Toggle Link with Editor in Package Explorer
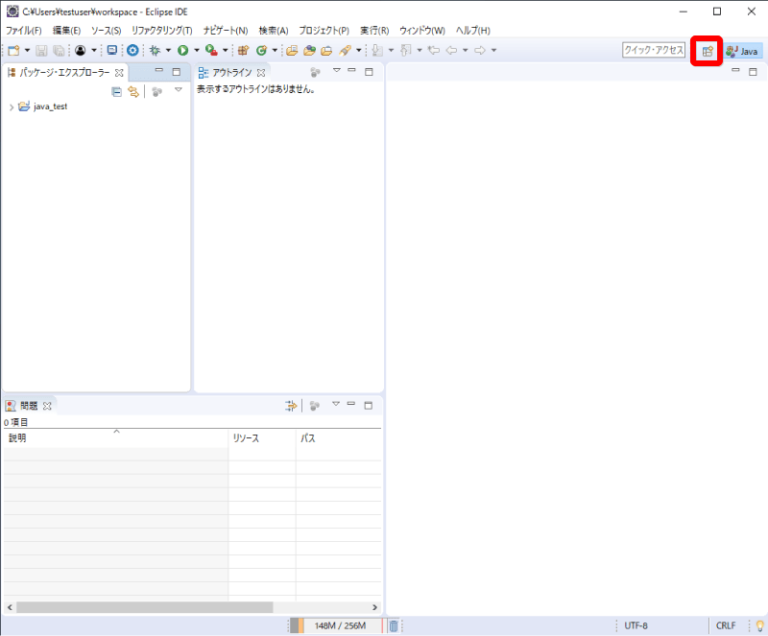Viewport: 768px width, 636px height. coord(133,91)
